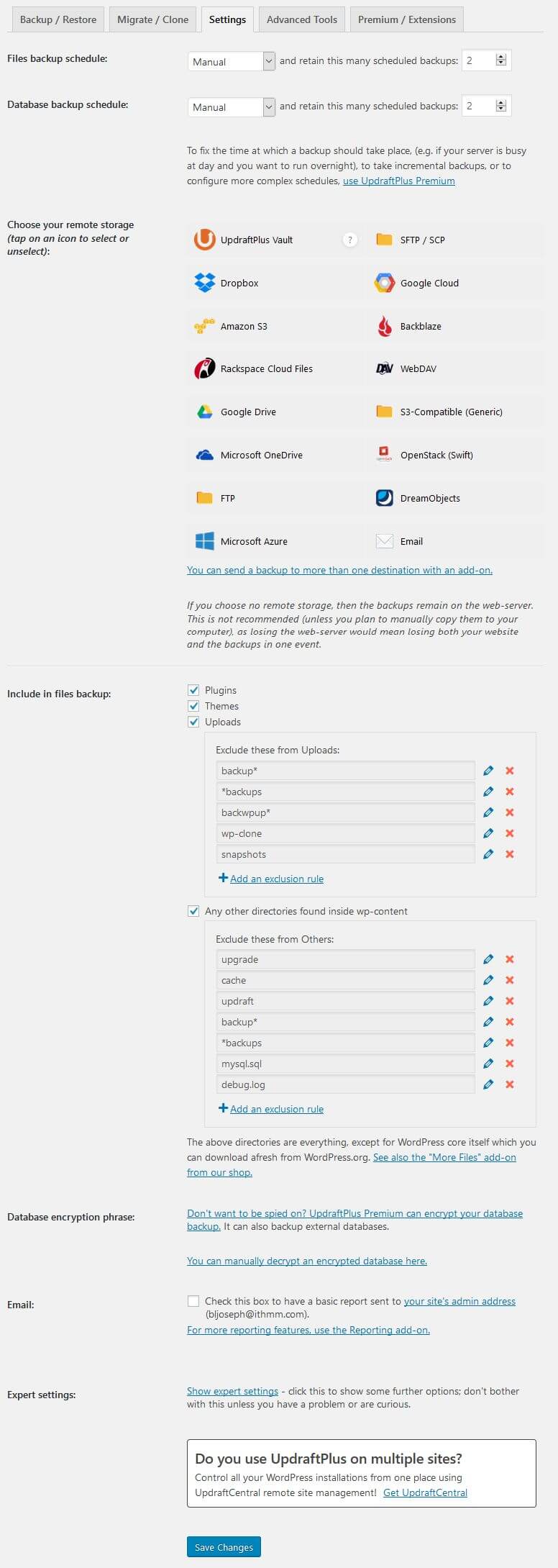Open the More Files add-on link
This screenshot has height=1568, width=558.
(444, 1157)
